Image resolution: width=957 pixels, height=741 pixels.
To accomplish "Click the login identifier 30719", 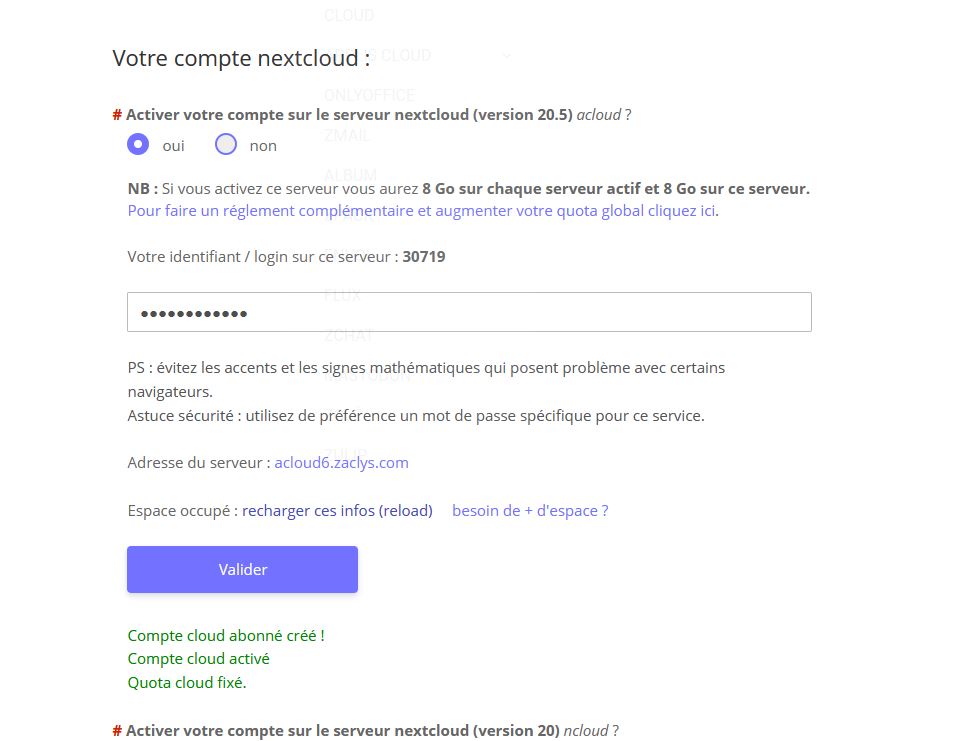I will [424, 257].
